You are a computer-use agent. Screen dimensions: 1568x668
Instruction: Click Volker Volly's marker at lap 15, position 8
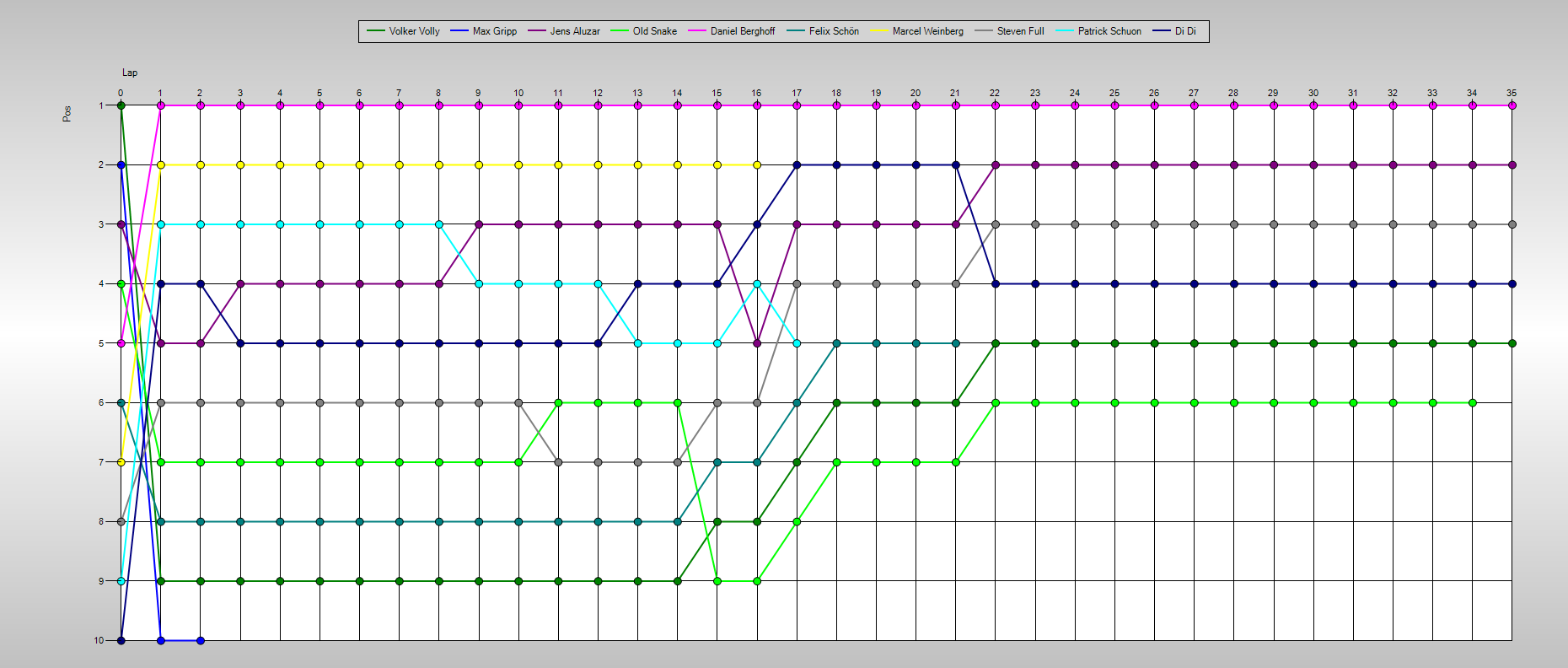(717, 522)
